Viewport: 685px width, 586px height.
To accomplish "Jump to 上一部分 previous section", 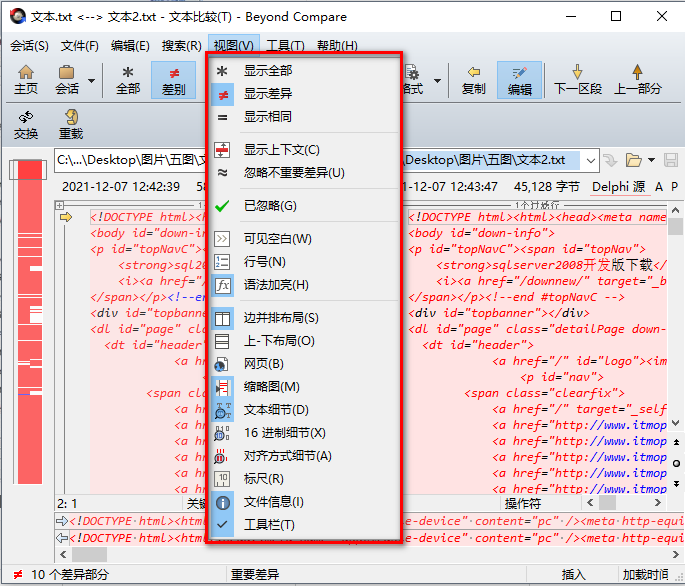I will 637,80.
